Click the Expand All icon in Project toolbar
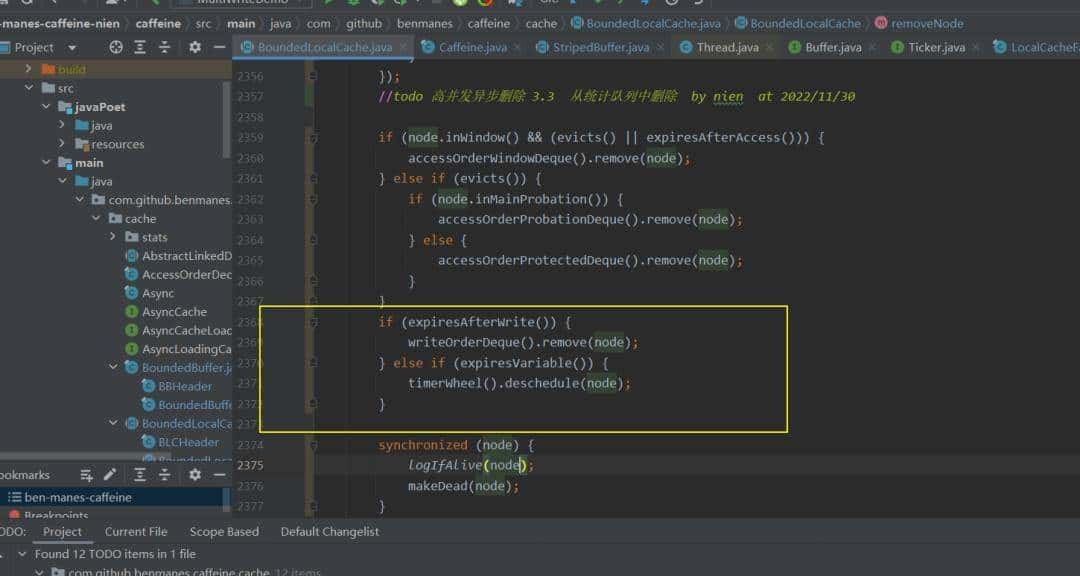The height and width of the screenshot is (576, 1080). (142, 47)
